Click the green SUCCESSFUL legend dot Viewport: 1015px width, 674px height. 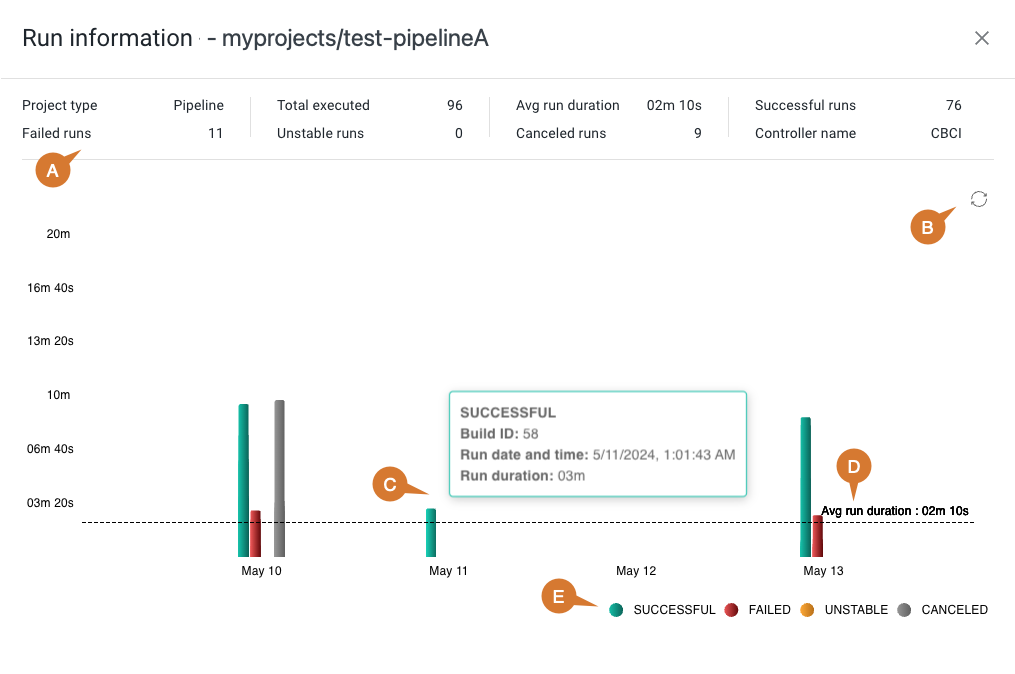[x=616, y=610]
